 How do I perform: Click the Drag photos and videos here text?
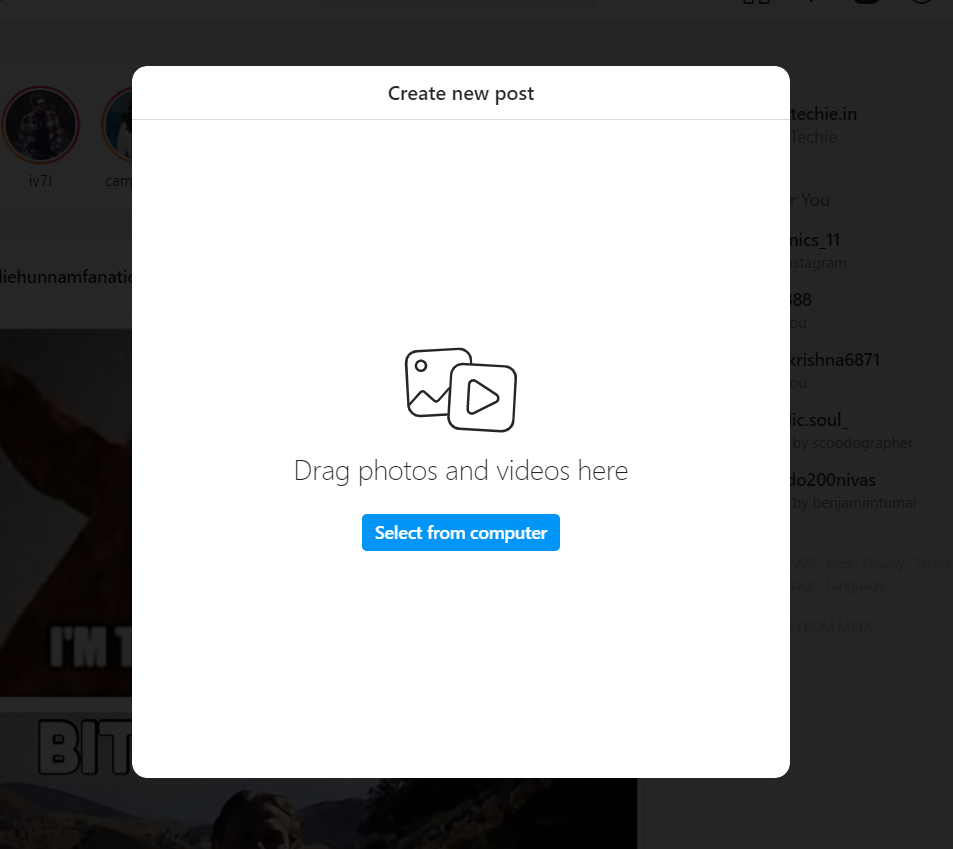pyautogui.click(x=460, y=471)
